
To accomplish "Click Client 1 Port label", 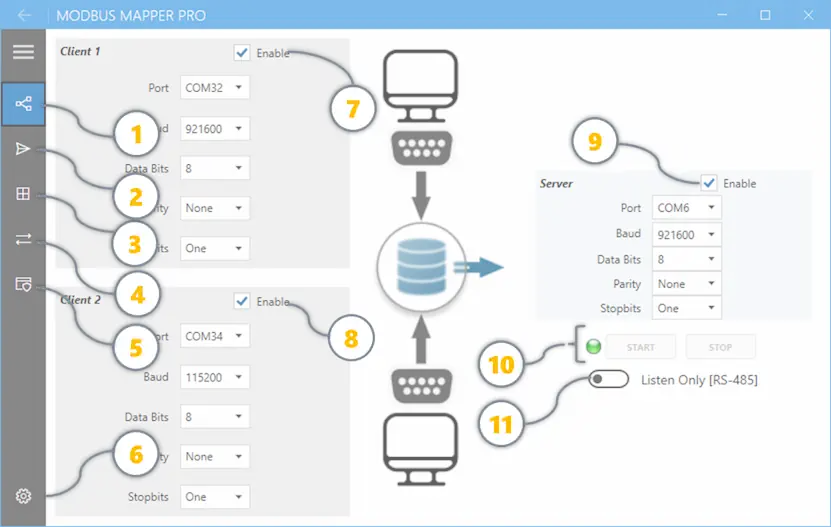I will (x=158, y=88).
